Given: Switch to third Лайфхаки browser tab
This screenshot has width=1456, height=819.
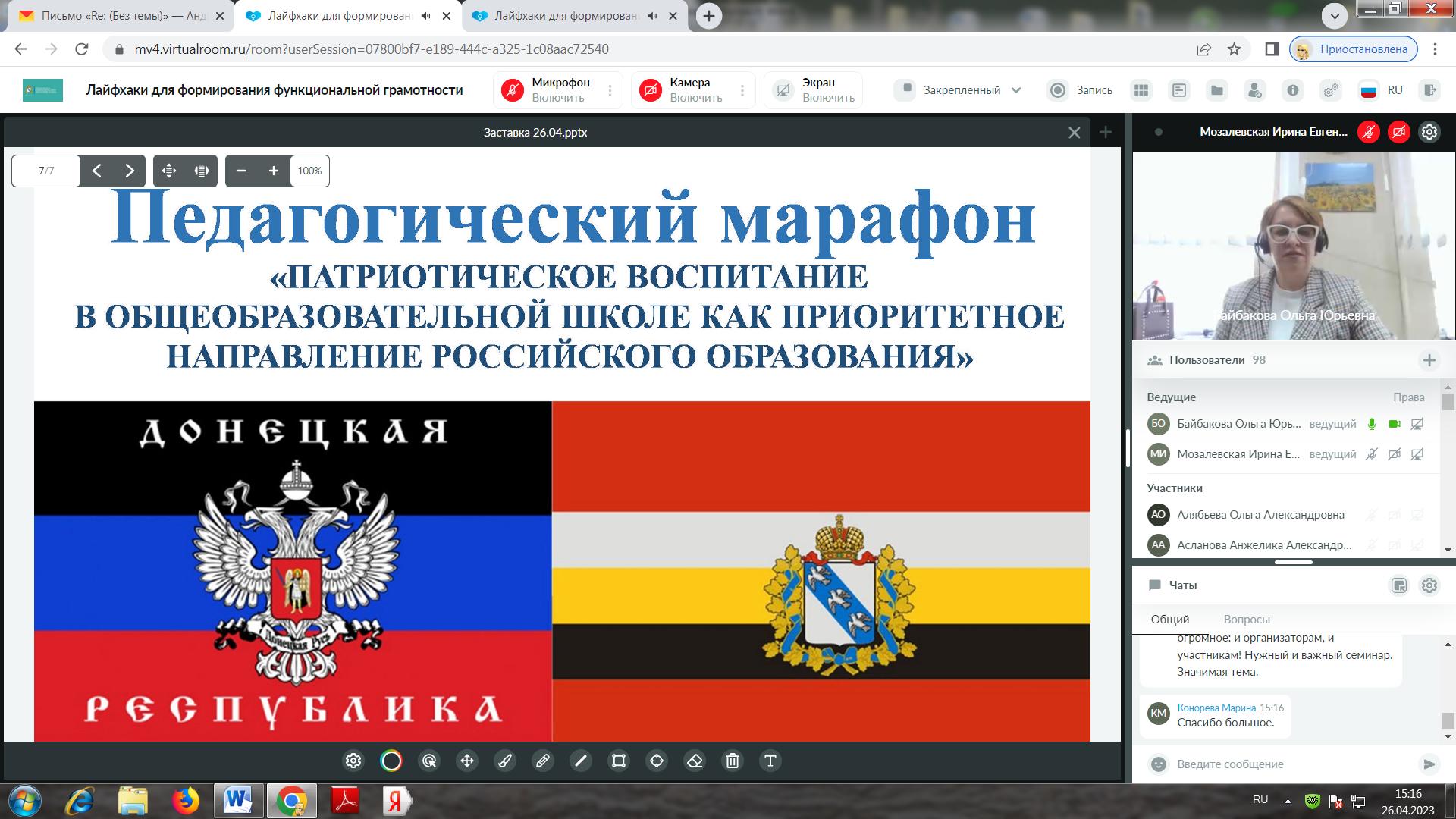Looking at the screenshot, I should [x=573, y=16].
